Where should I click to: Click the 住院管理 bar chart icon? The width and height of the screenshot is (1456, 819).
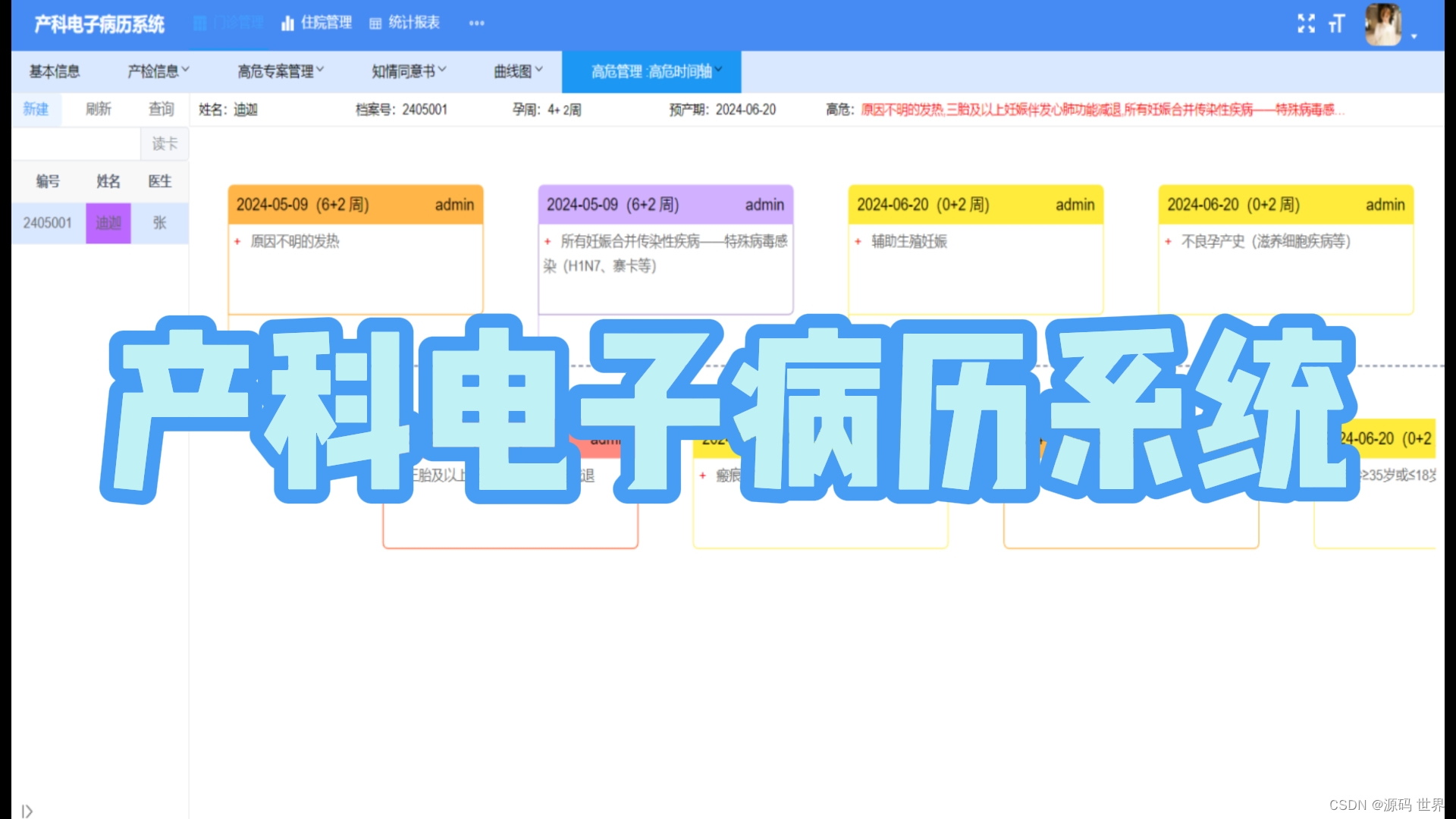click(x=287, y=24)
